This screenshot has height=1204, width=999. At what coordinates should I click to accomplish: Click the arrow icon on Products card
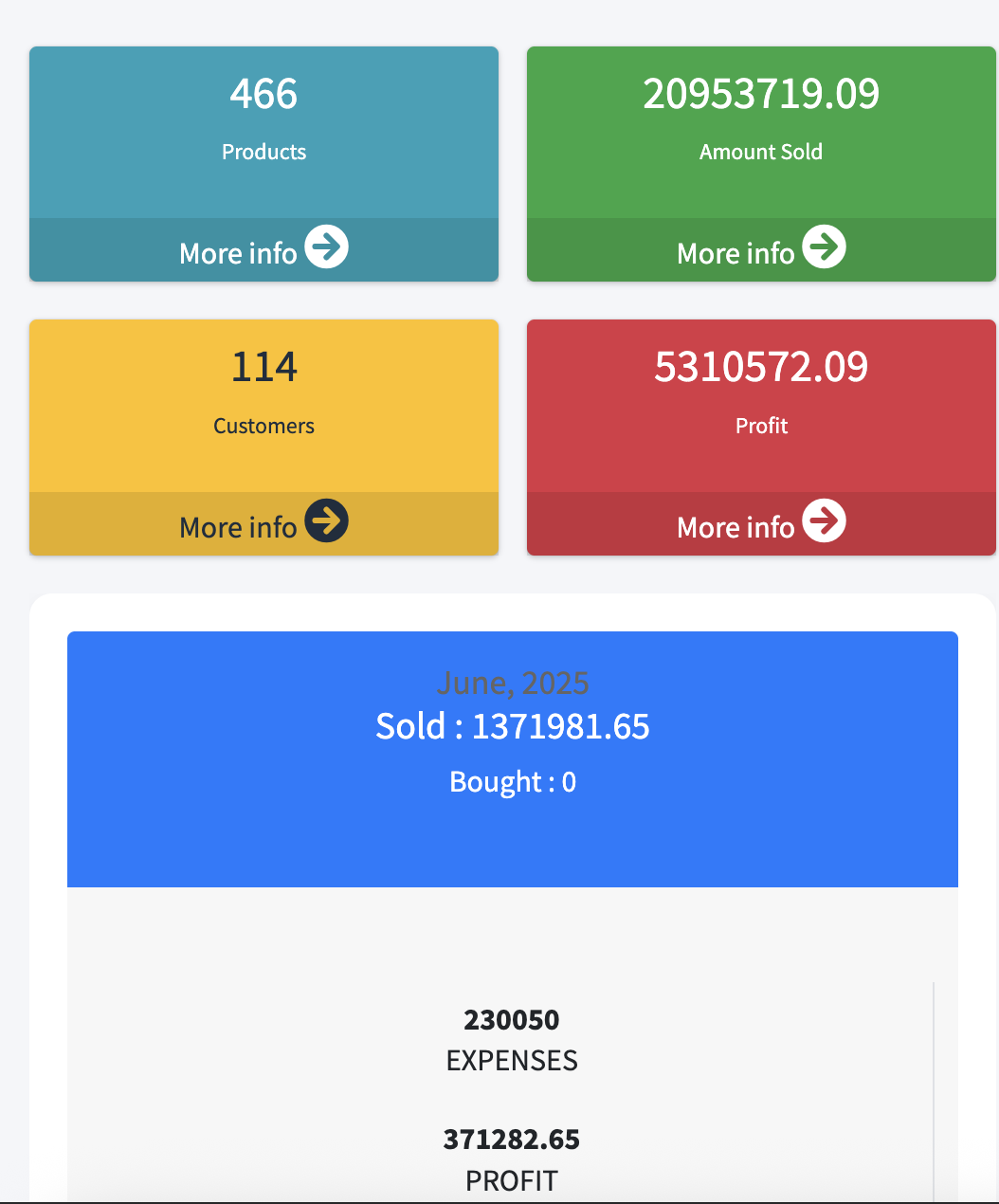pos(327,247)
